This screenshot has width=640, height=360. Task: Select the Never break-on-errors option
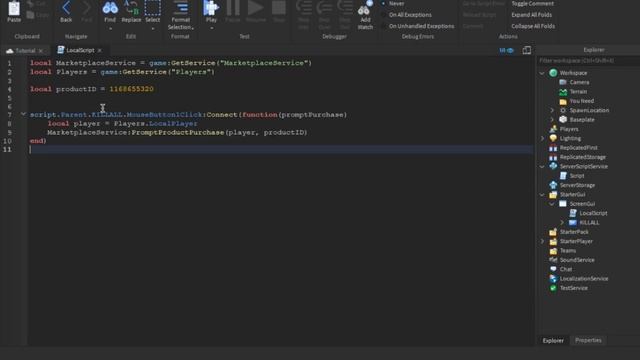click(393, 3)
